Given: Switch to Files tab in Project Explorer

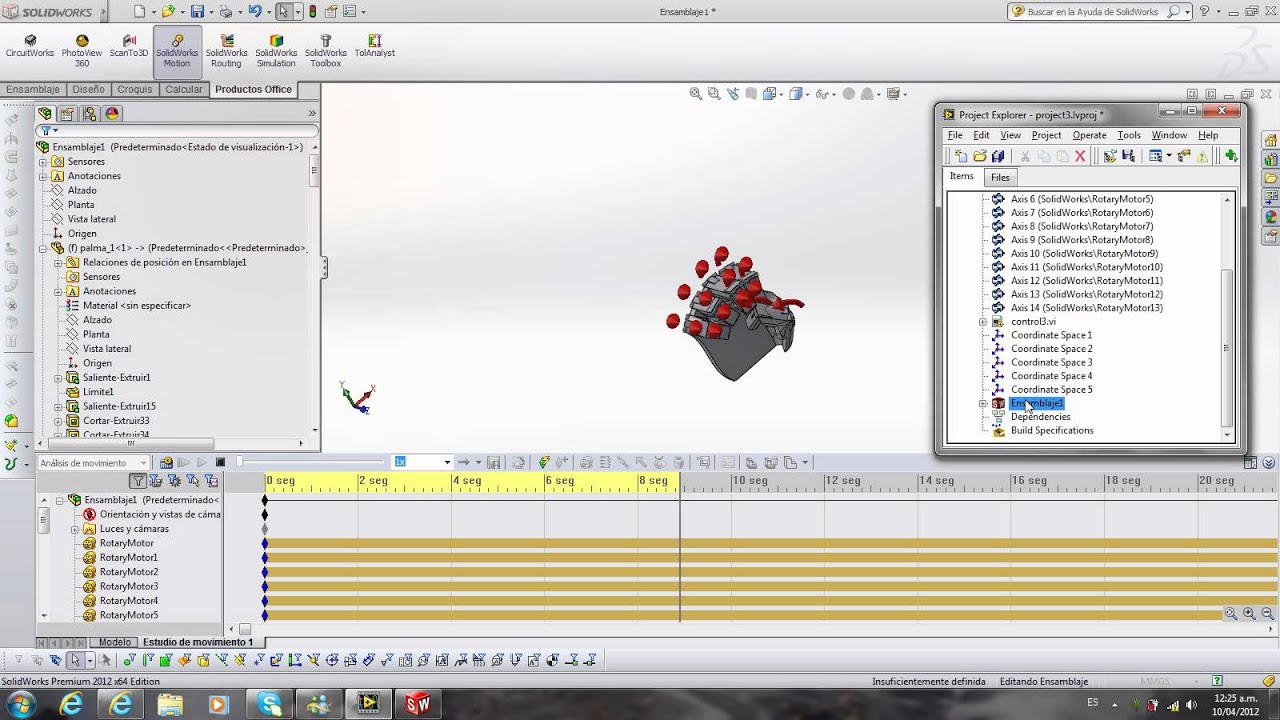Looking at the screenshot, I should pos(1000,177).
